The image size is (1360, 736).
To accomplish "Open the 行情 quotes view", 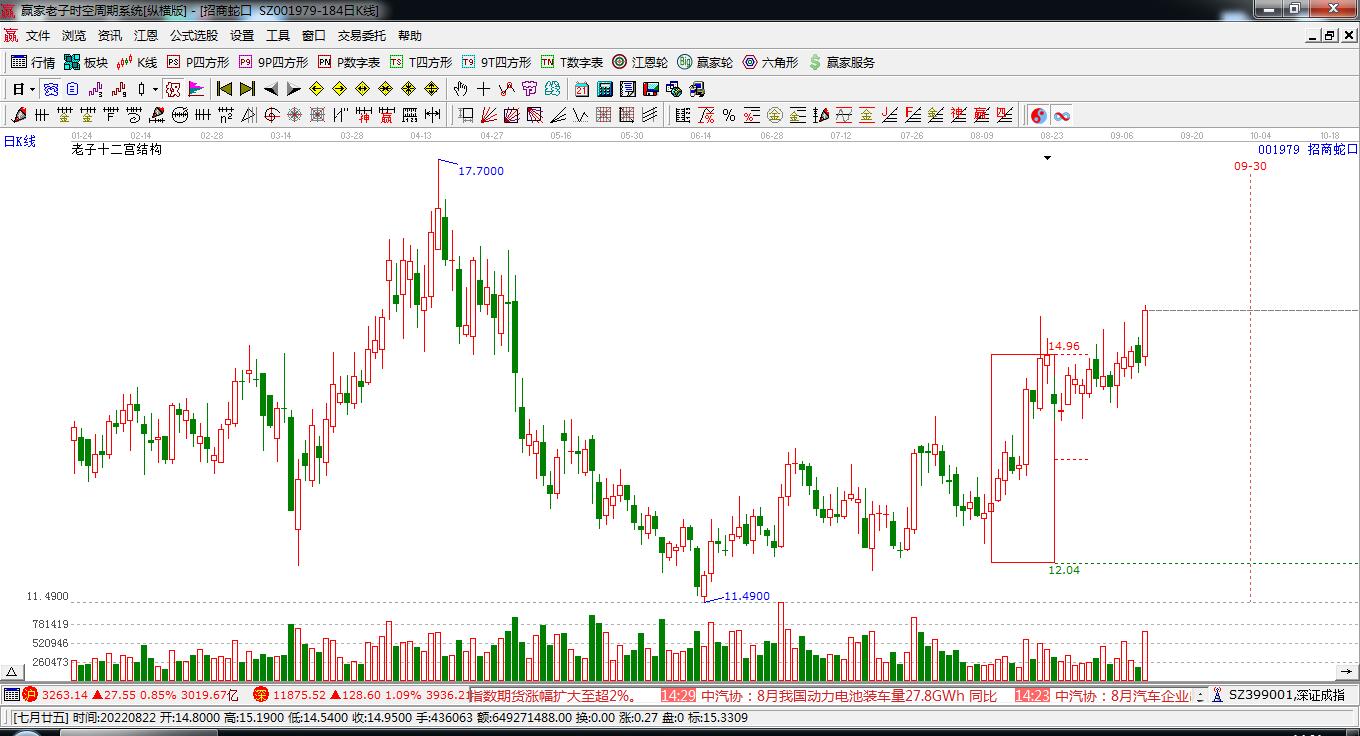I will coord(33,62).
